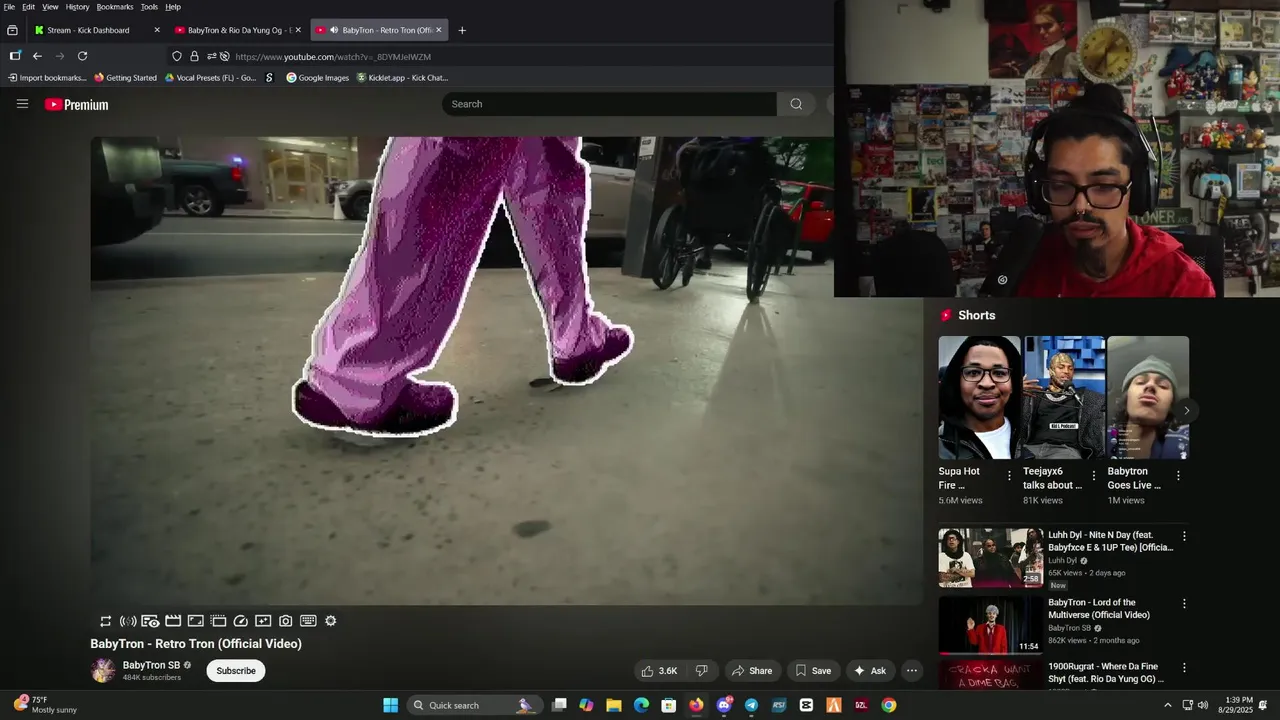Click the YouTube Search field
The image size is (1280, 720).
tap(609, 104)
